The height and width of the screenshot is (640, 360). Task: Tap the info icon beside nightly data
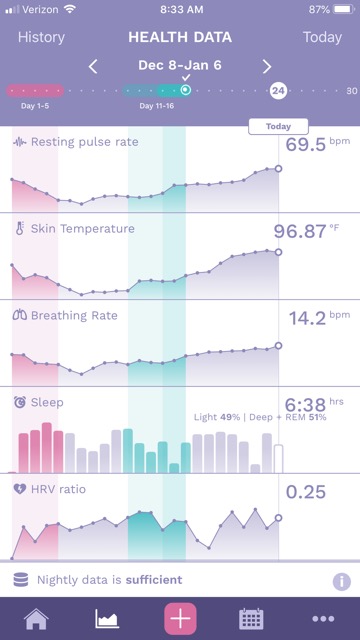pyautogui.click(x=342, y=582)
